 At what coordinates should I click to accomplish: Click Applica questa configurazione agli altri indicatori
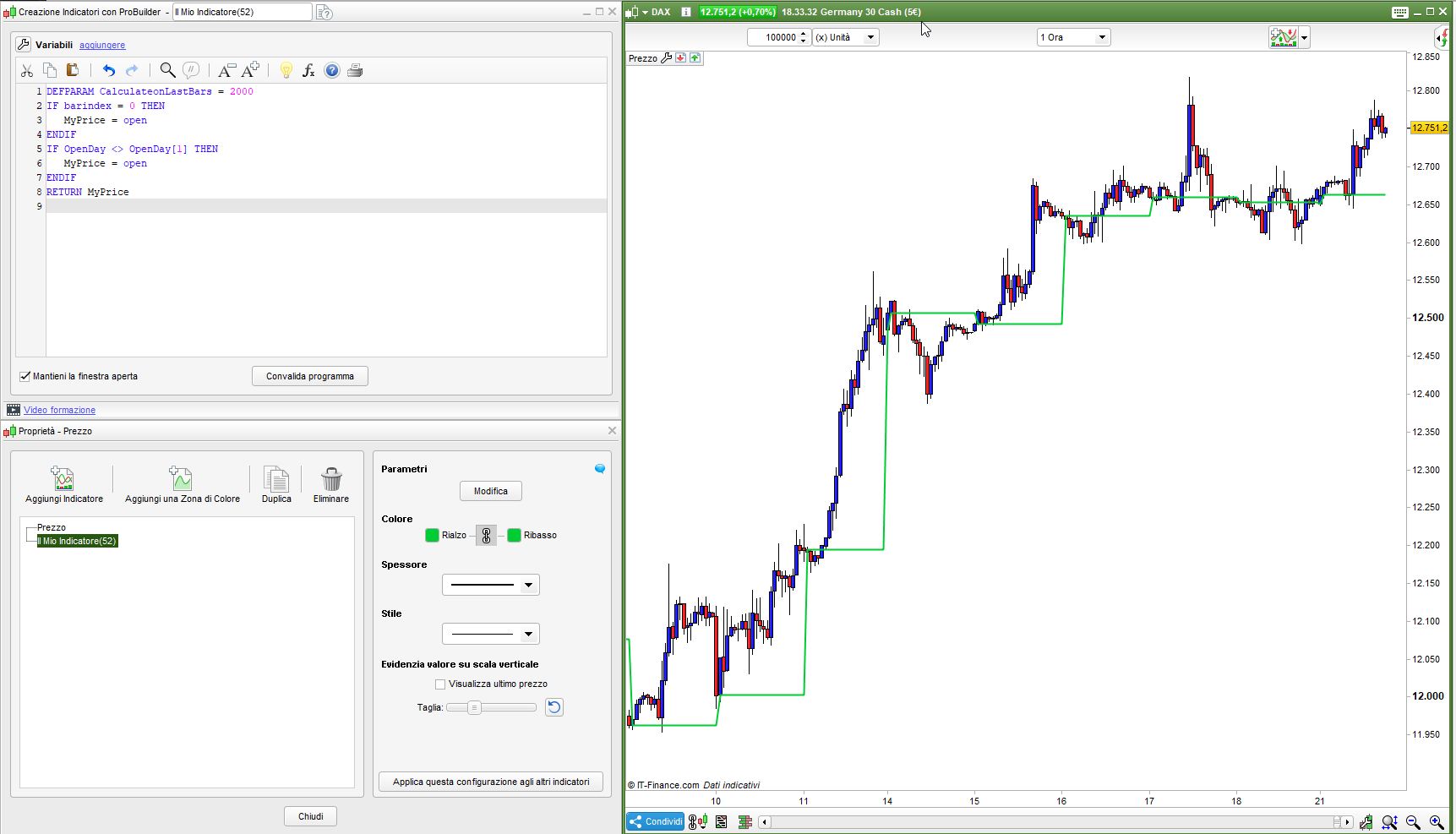click(x=491, y=782)
